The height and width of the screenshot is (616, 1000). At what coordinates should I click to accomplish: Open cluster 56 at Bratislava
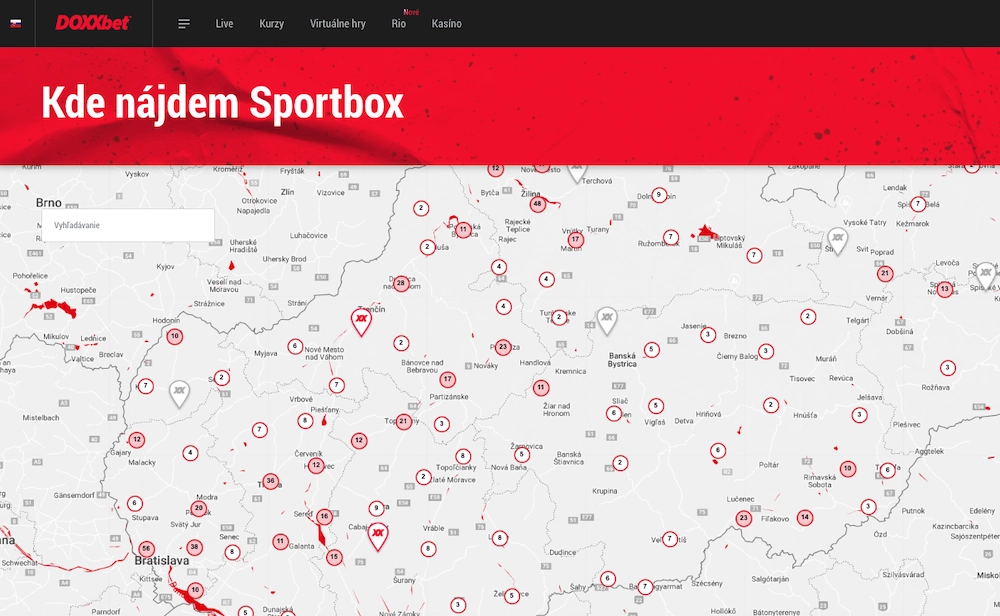[147, 548]
